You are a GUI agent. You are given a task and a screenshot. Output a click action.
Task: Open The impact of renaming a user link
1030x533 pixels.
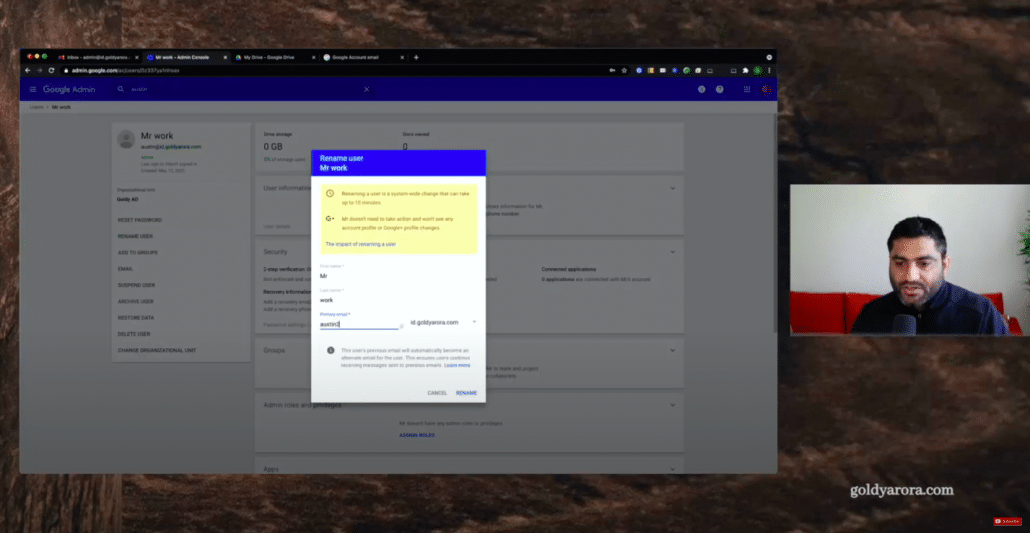(361, 244)
